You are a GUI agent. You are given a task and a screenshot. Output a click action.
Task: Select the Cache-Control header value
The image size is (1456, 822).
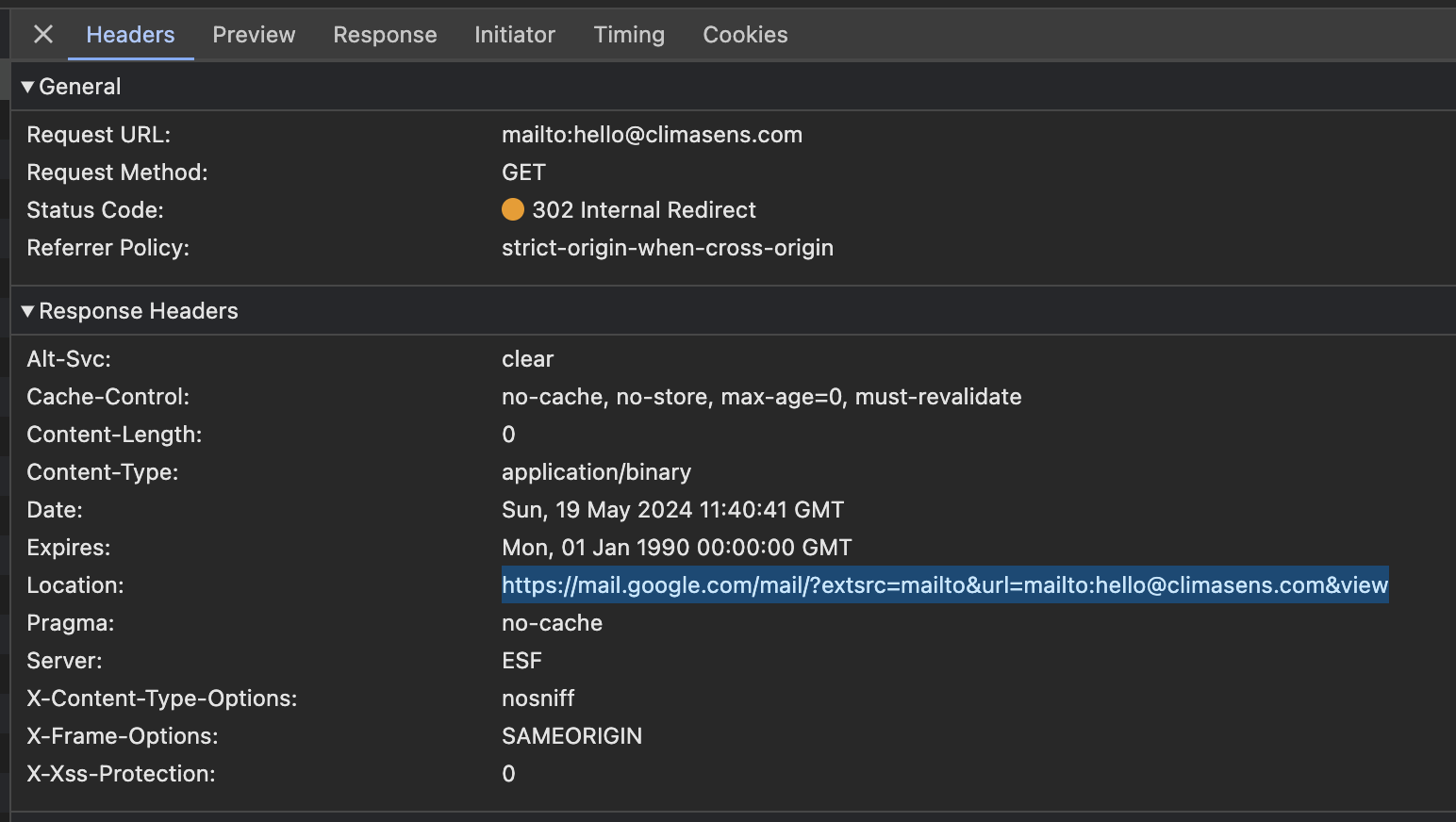(761, 397)
